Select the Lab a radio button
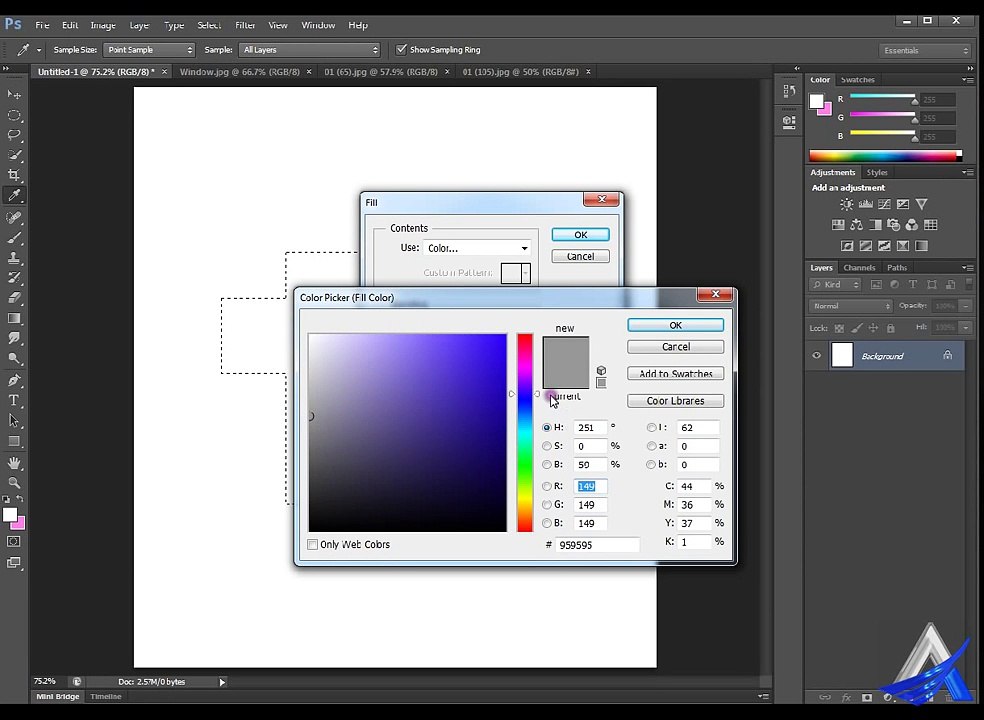 tap(651, 446)
